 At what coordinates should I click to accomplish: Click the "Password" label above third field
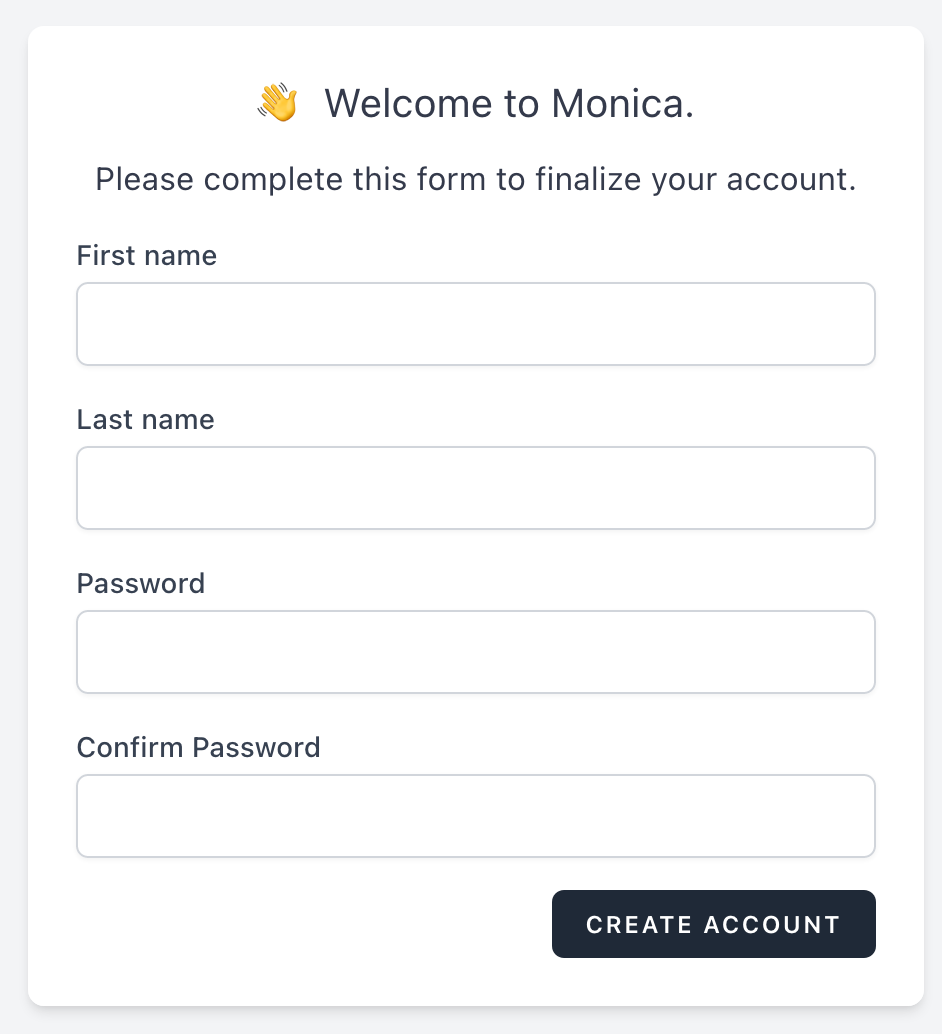(141, 584)
